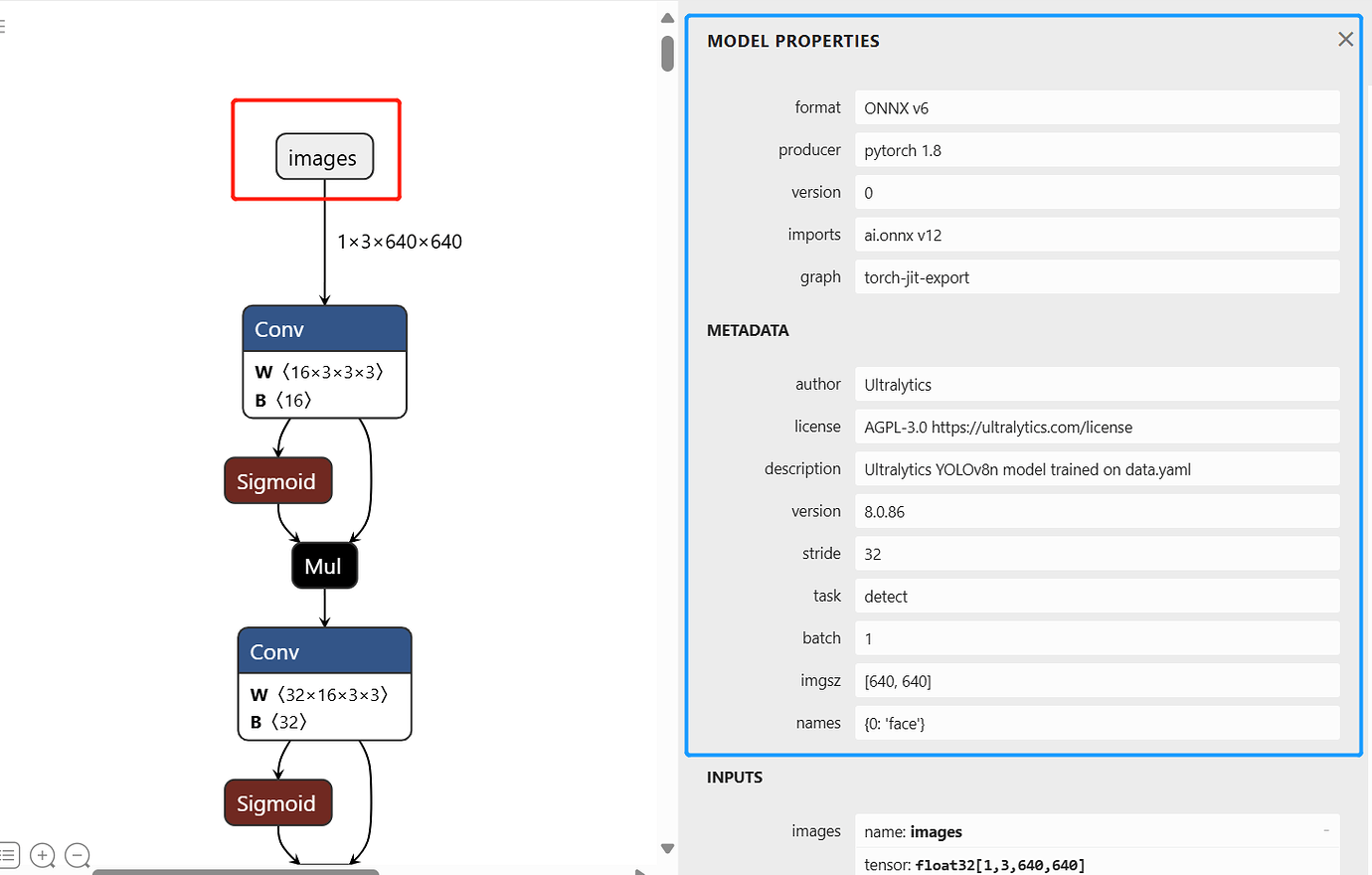Screen dimensions: 1372x875
Task: Collapse the images input details
Action: click(1326, 830)
